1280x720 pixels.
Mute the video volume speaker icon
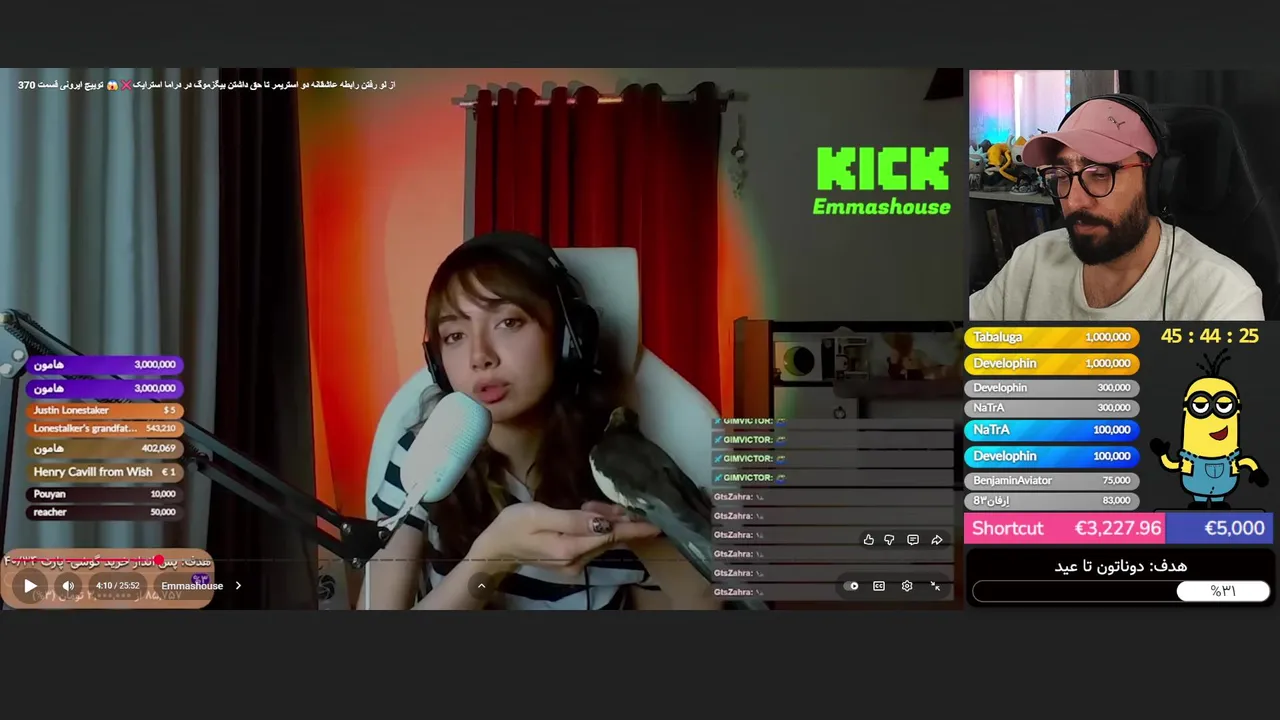[68, 586]
